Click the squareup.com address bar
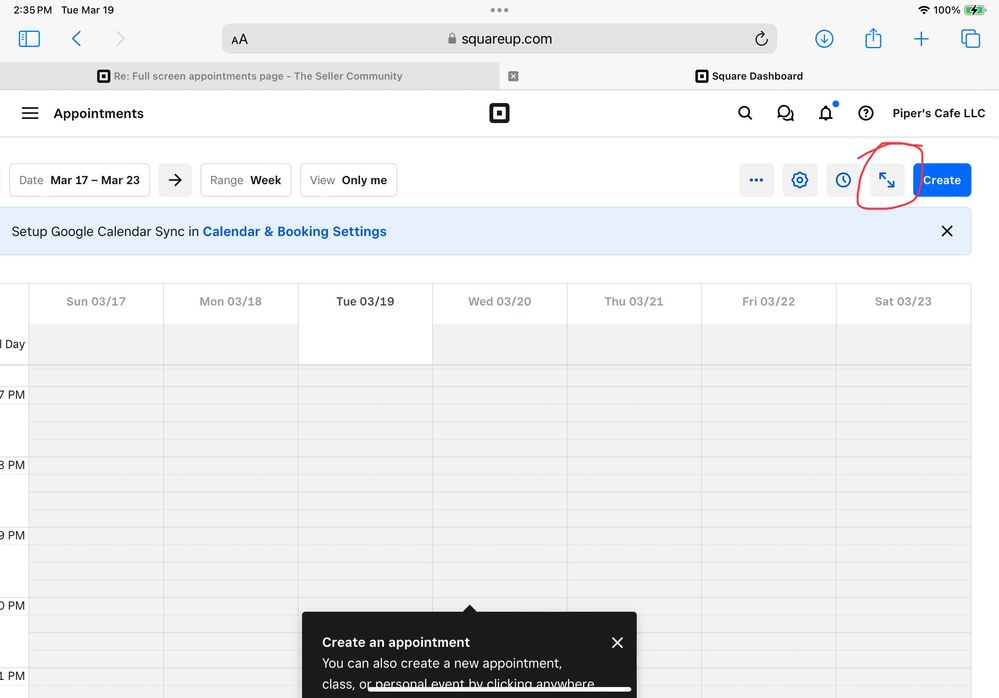 click(x=500, y=39)
